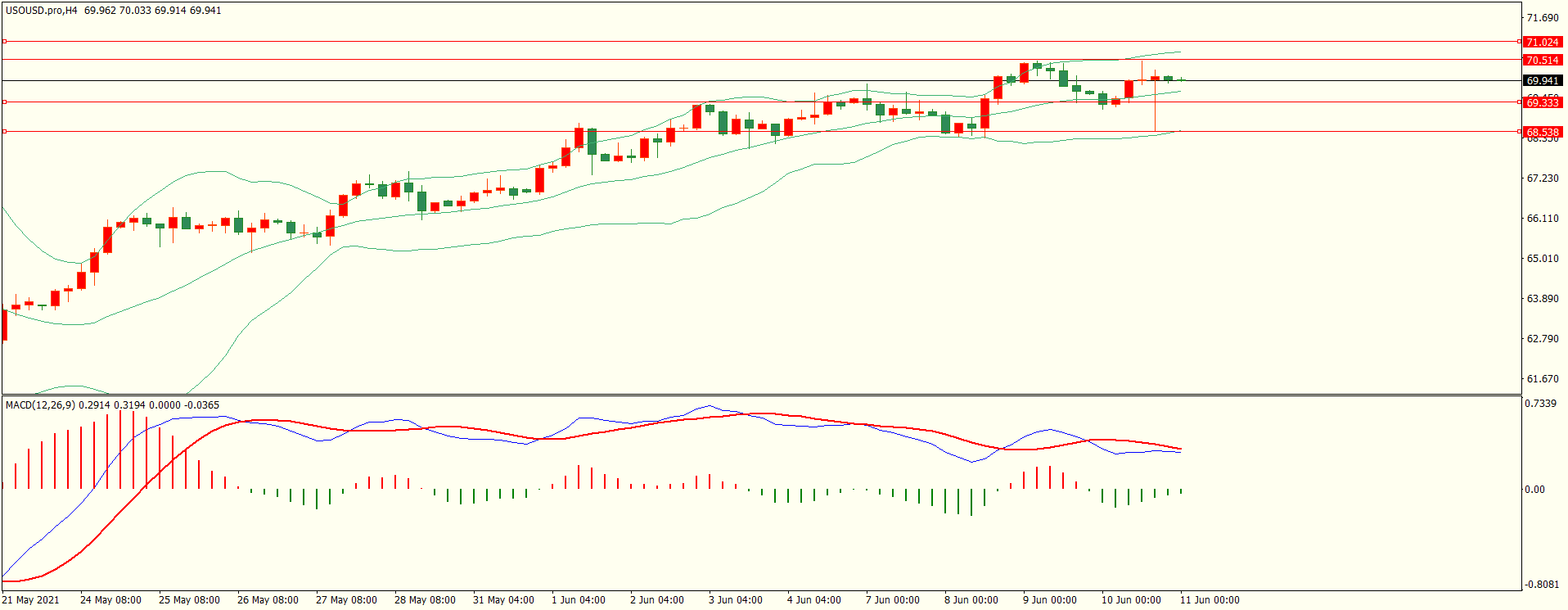
Task: Click the 8 Jun 00:00 time label
Action: pyautogui.click(x=971, y=599)
